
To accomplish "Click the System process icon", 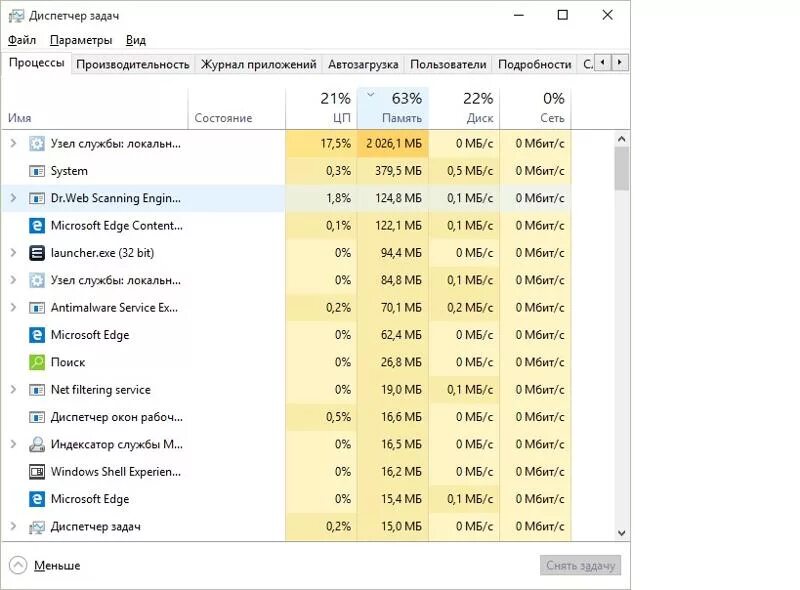I will click(37, 171).
